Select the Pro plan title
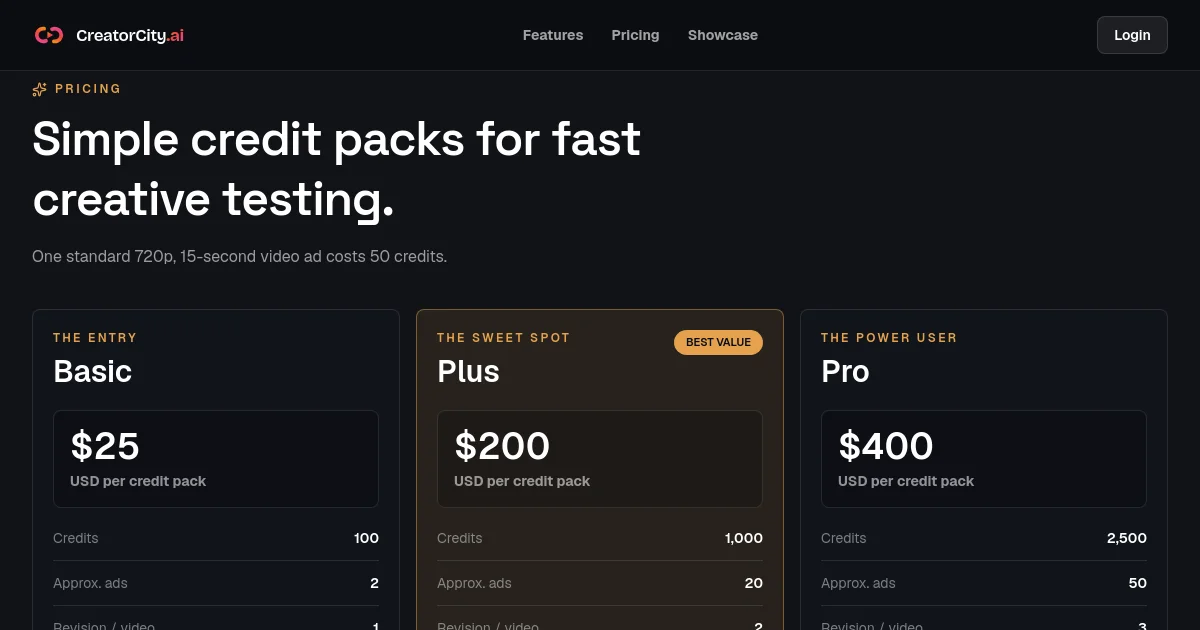 coord(845,372)
